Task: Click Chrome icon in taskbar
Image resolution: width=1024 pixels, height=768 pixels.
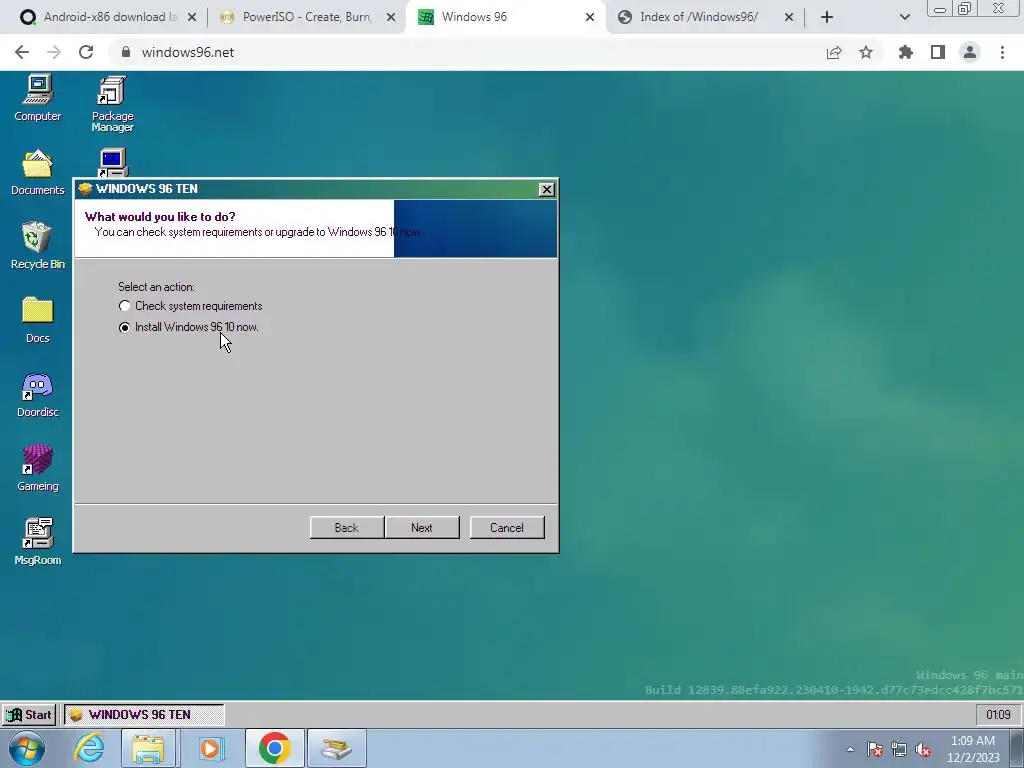Action: [274, 748]
